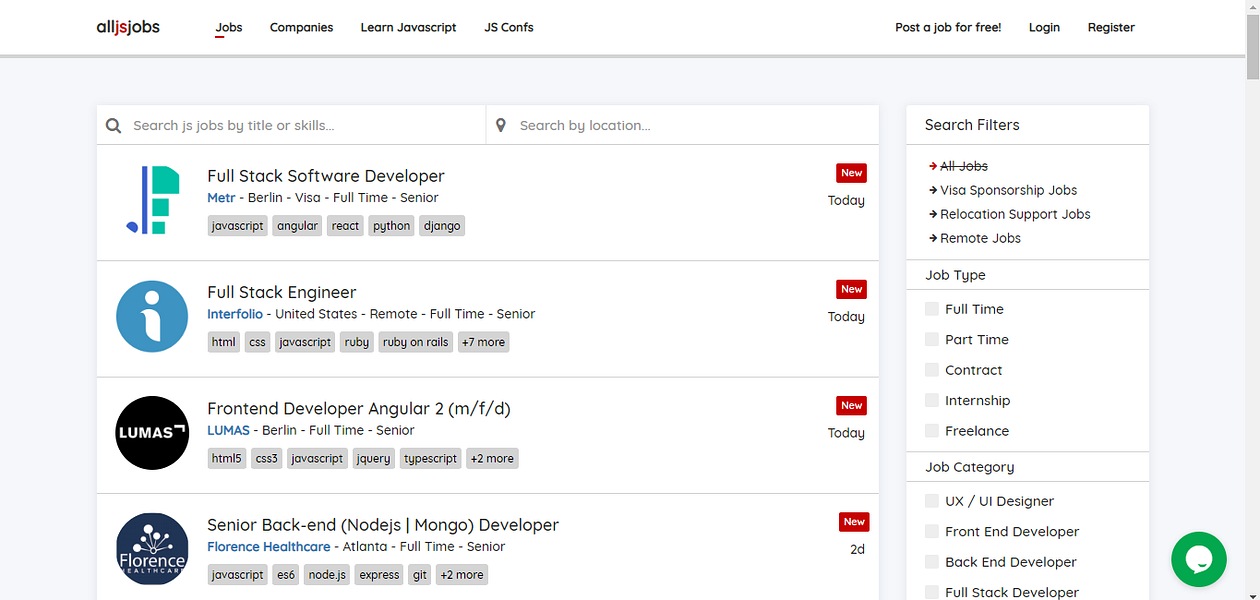Select Visa Sponsorship Jobs filter
The image size is (1260, 600).
(x=1009, y=190)
